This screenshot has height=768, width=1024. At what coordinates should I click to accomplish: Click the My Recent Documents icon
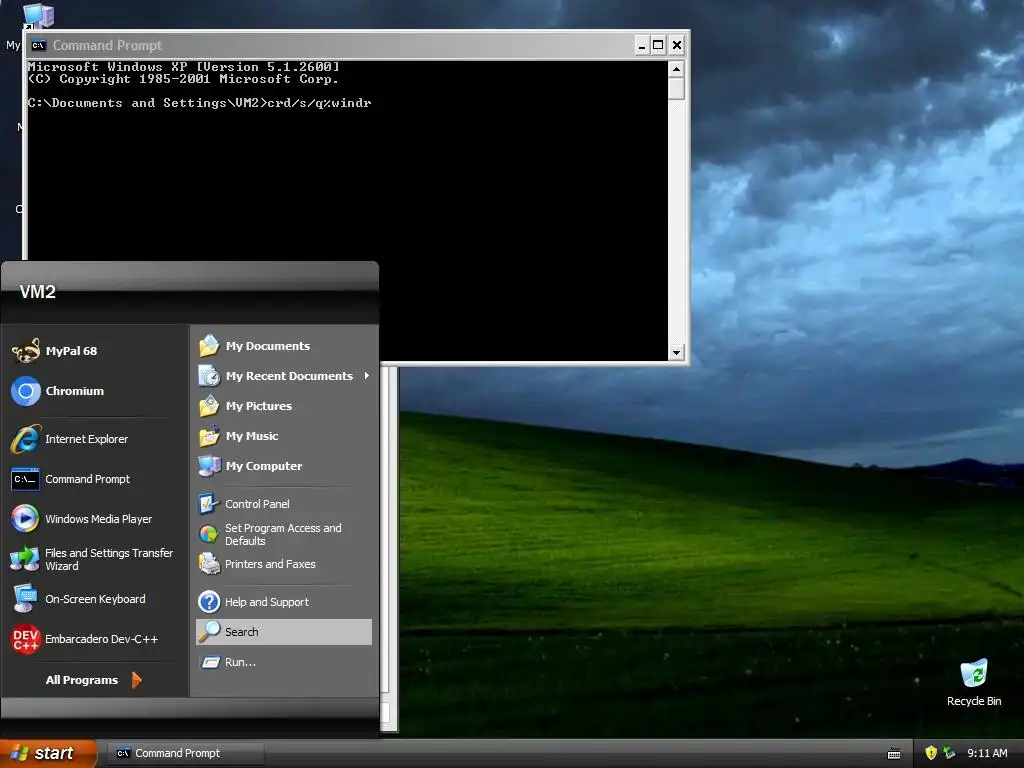[x=209, y=376]
